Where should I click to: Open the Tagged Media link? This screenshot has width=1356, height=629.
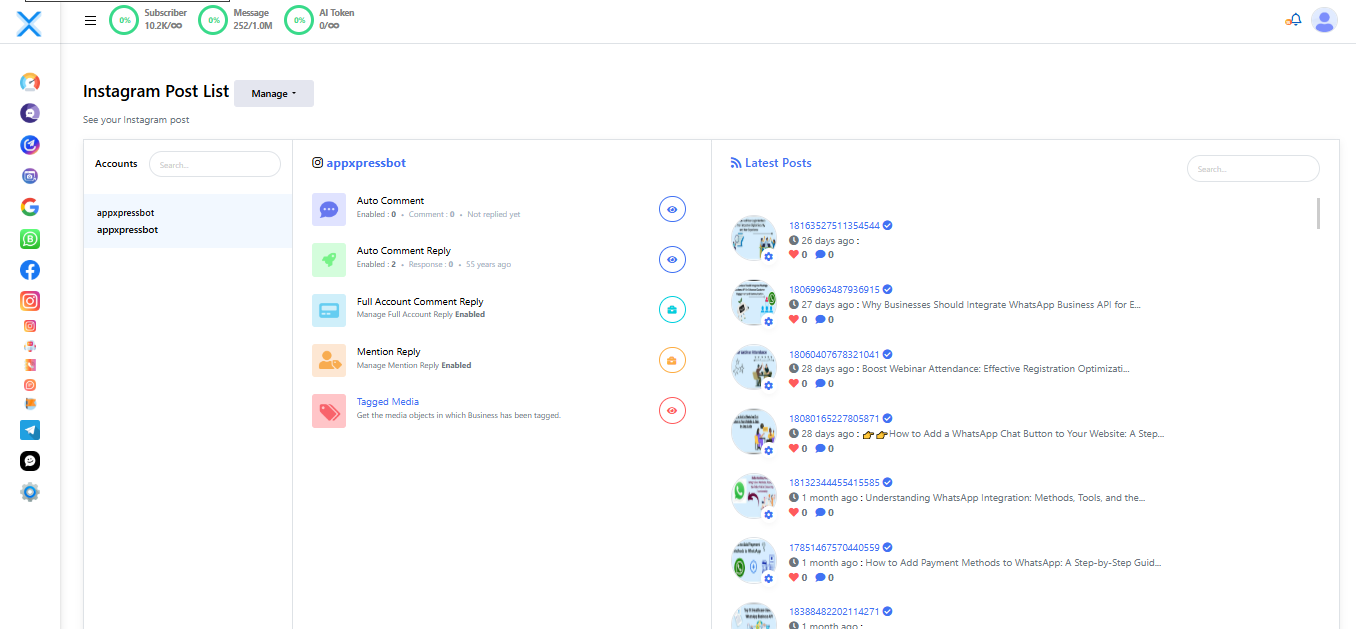point(387,402)
